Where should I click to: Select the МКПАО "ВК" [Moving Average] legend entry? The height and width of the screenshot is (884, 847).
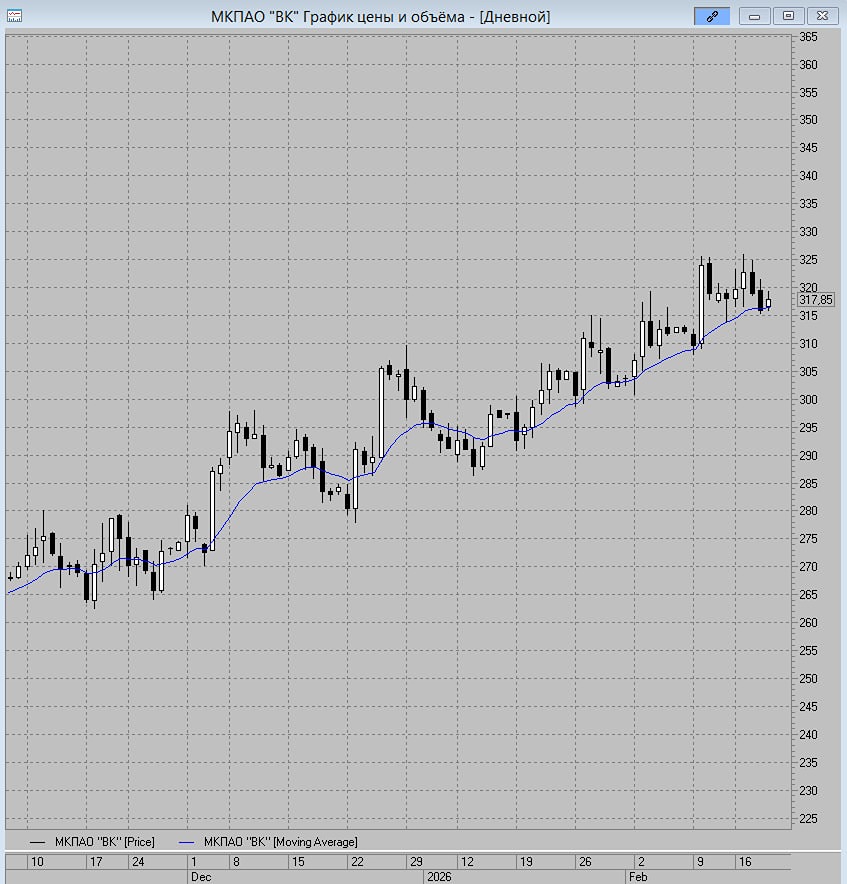tap(280, 842)
